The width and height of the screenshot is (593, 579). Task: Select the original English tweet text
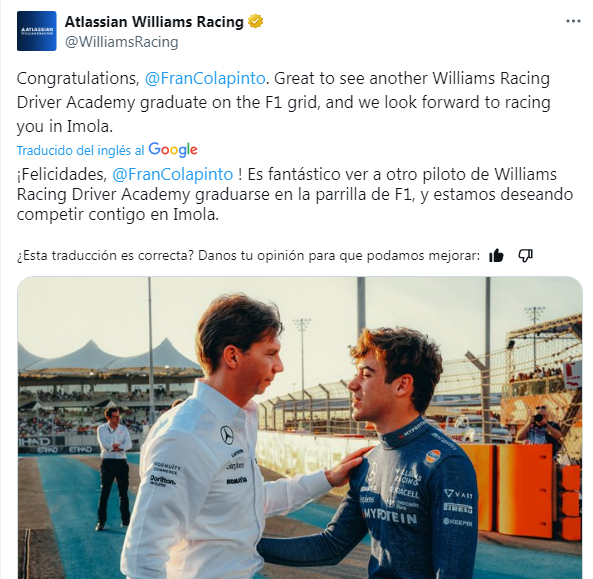tap(284, 102)
